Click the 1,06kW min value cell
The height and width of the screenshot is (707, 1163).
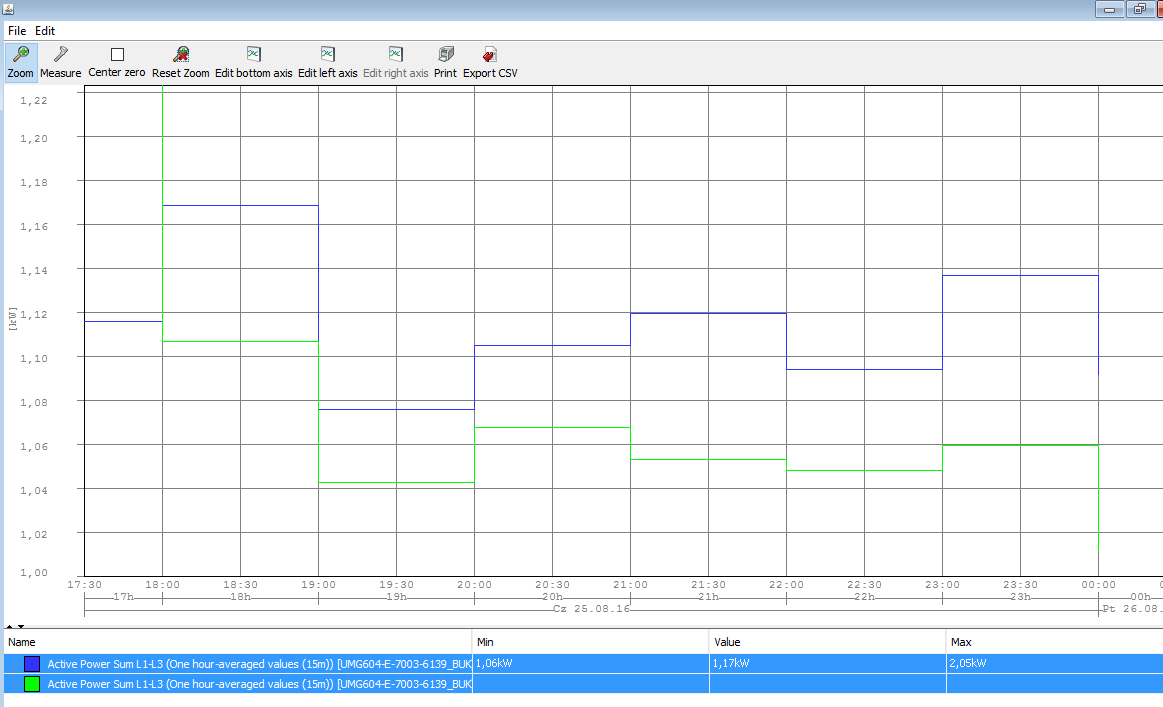pos(590,664)
